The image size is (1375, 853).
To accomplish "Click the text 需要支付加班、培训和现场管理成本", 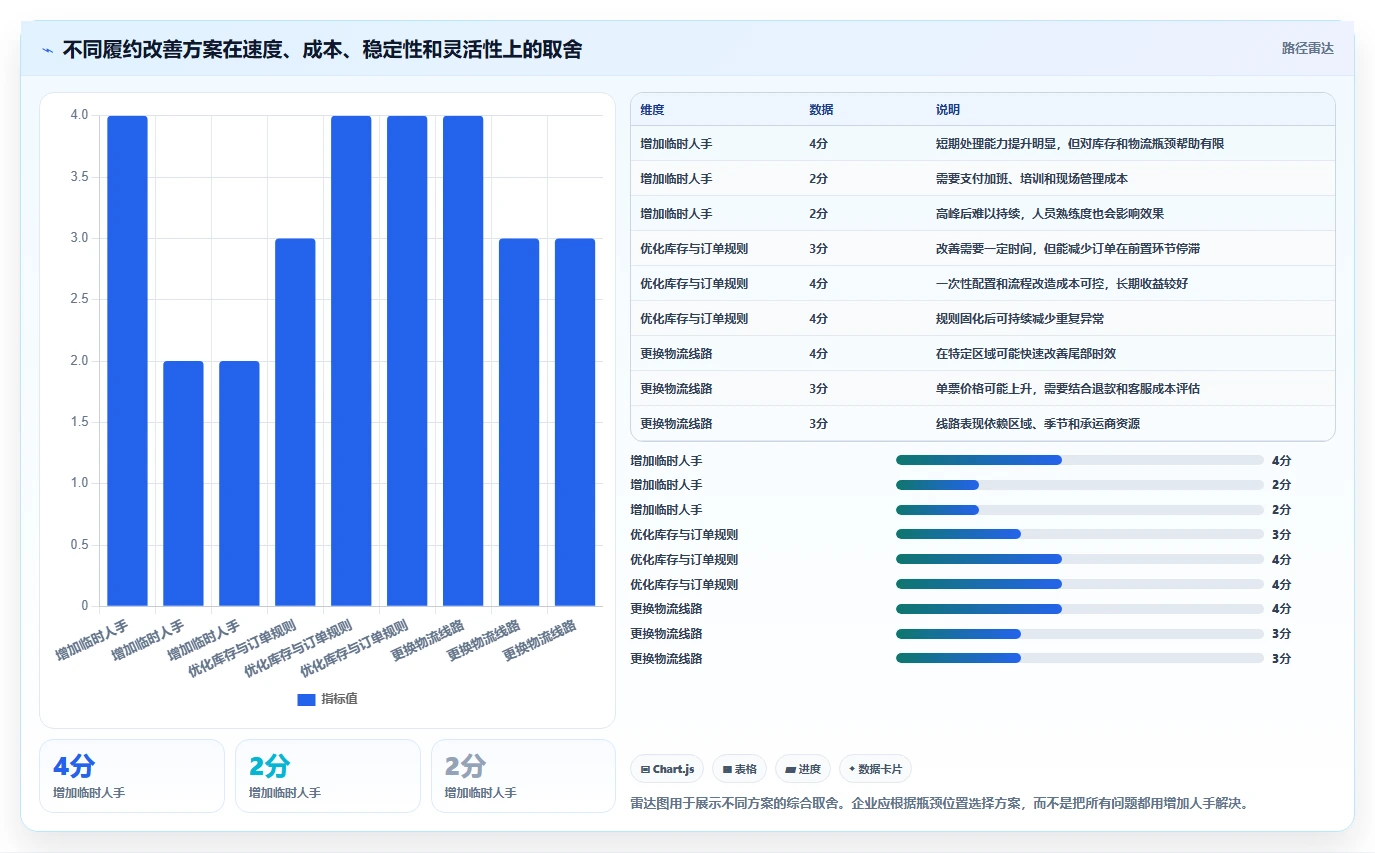I will point(1032,179).
